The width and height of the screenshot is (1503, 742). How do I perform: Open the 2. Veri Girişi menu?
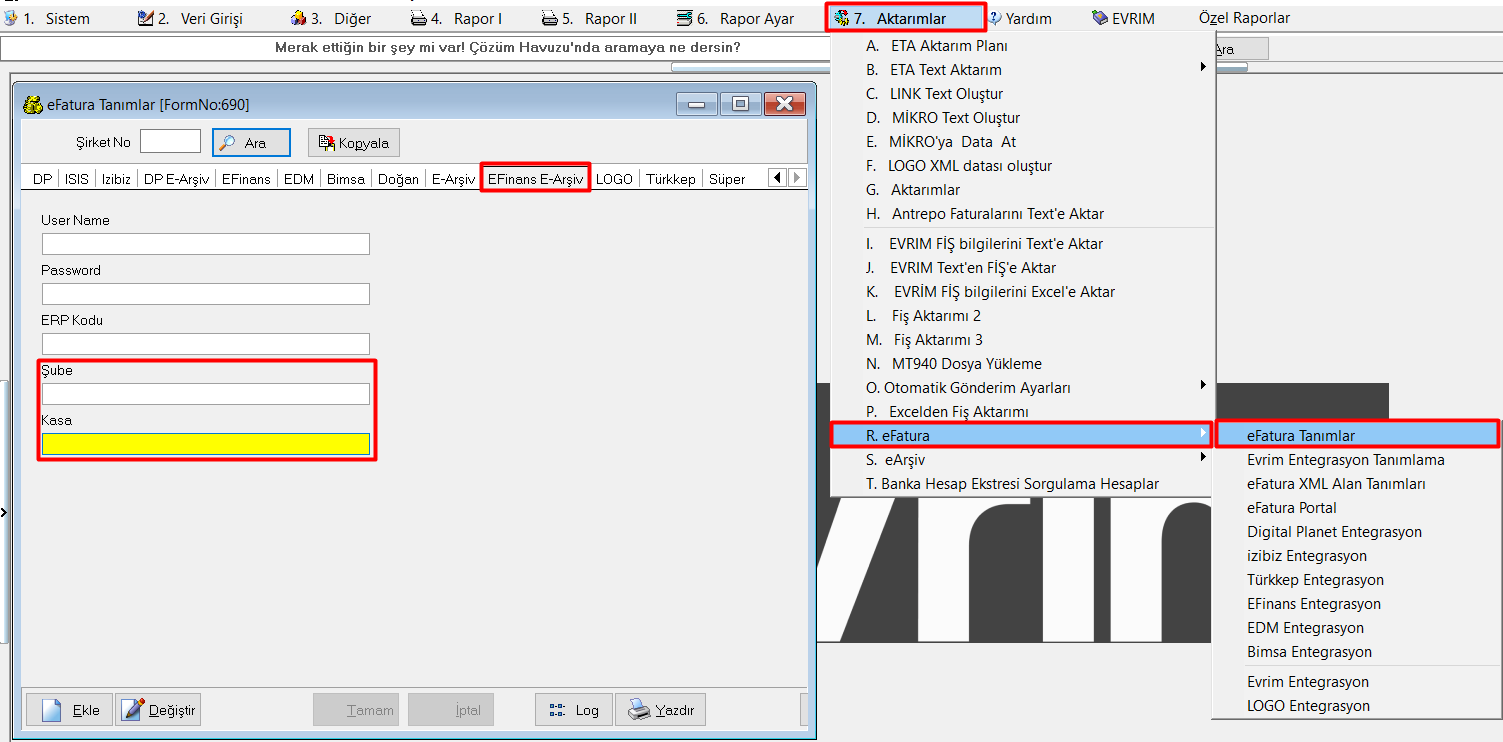point(189,18)
